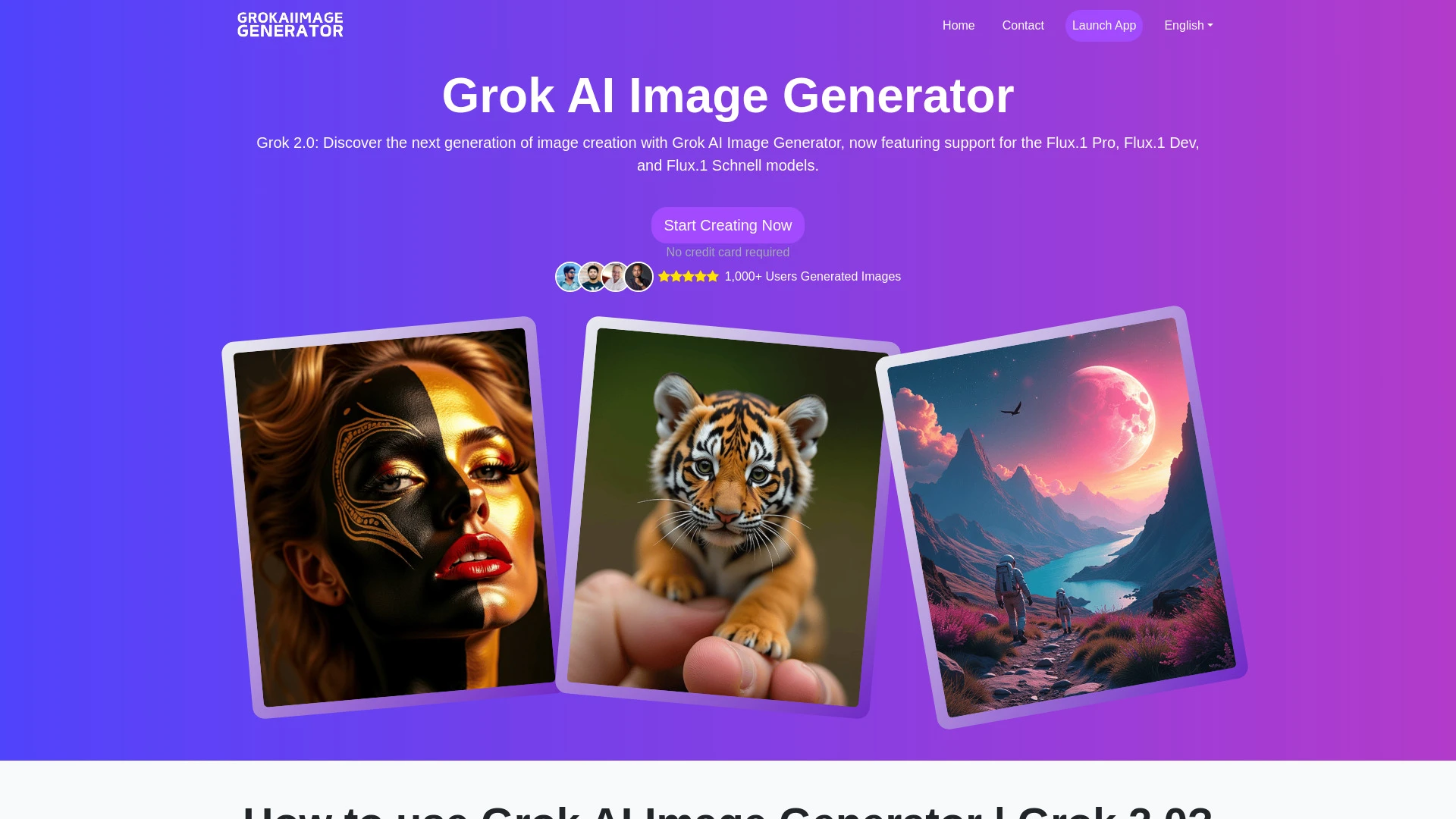Click the first user avatar icon

click(568, 277)
